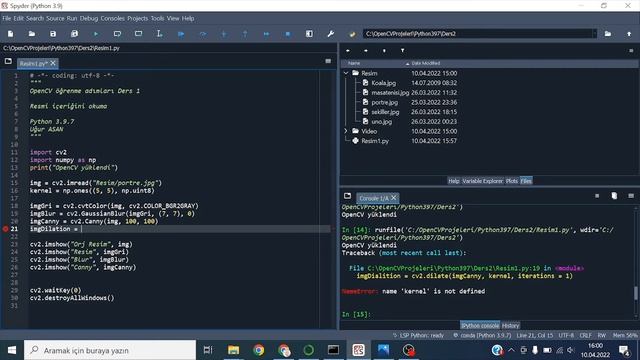Open Chrome from the taskbar

pos(258,350)
